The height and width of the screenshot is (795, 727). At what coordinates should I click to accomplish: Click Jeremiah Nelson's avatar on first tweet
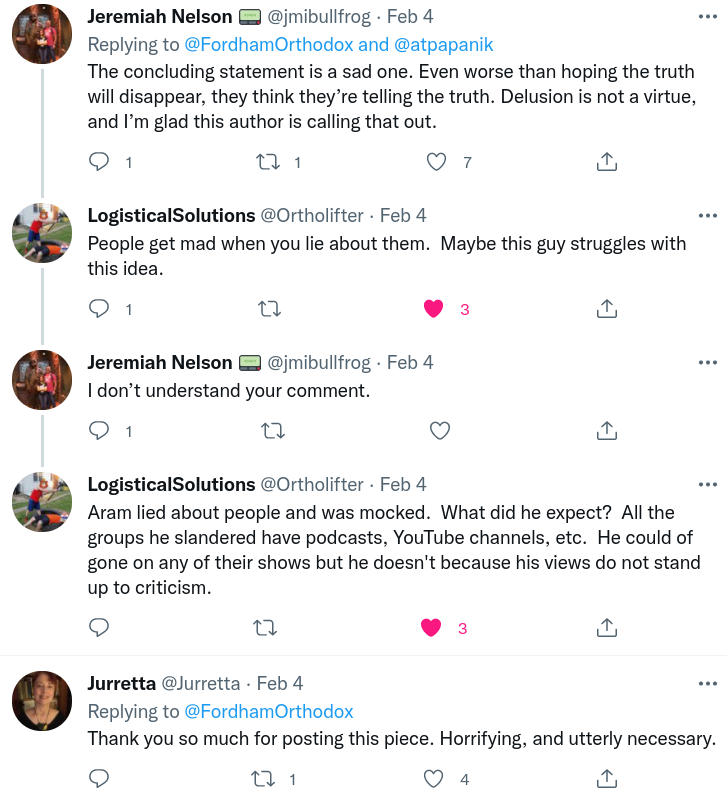(x=42, y=34)
